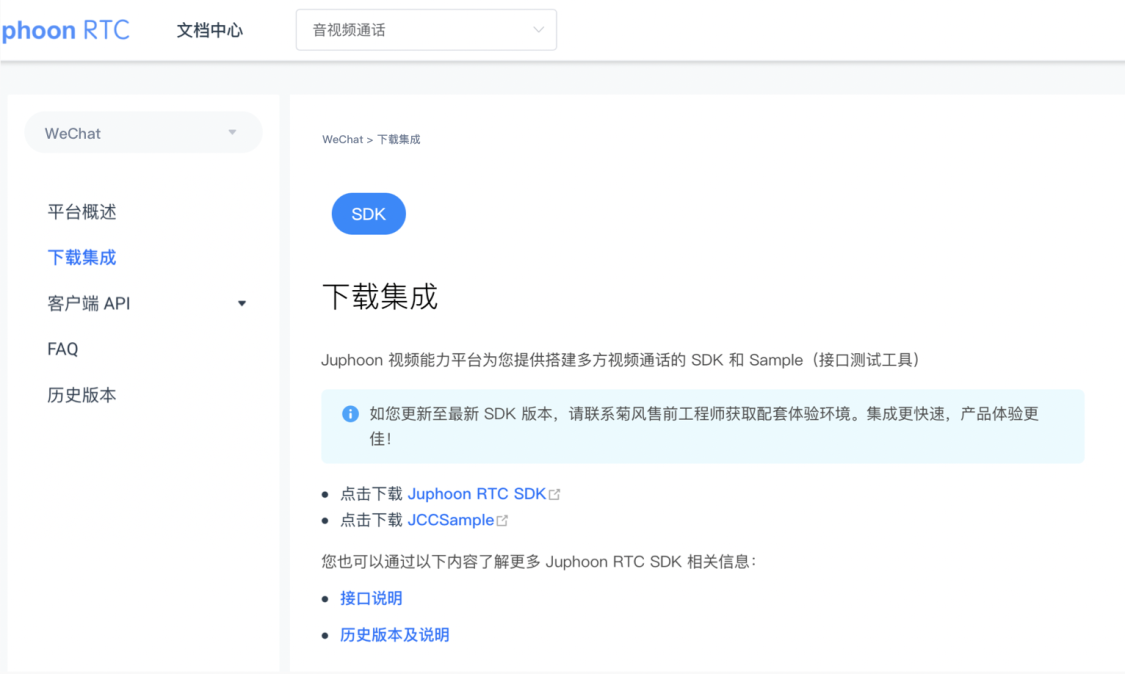Download via Juphoon RTC SDK link
Viewport: 1125px width, 674px height.
476,494
